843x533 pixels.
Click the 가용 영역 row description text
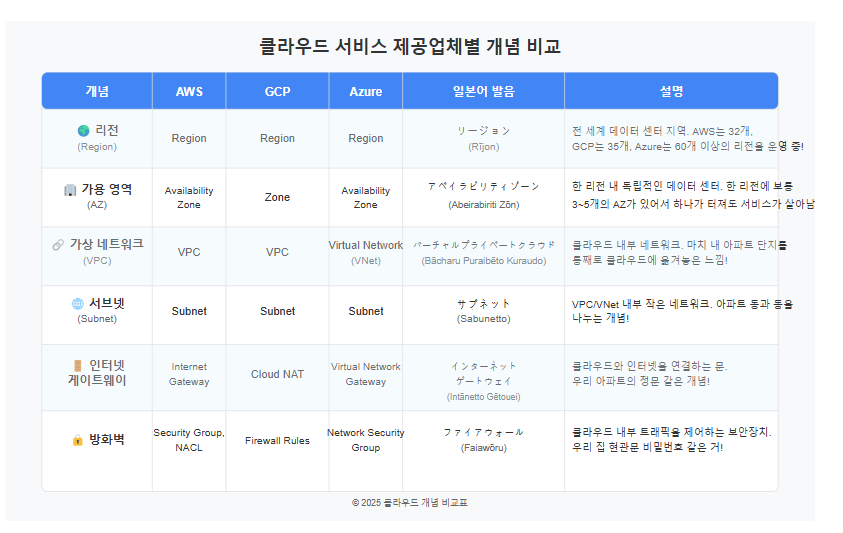(693, 195)
